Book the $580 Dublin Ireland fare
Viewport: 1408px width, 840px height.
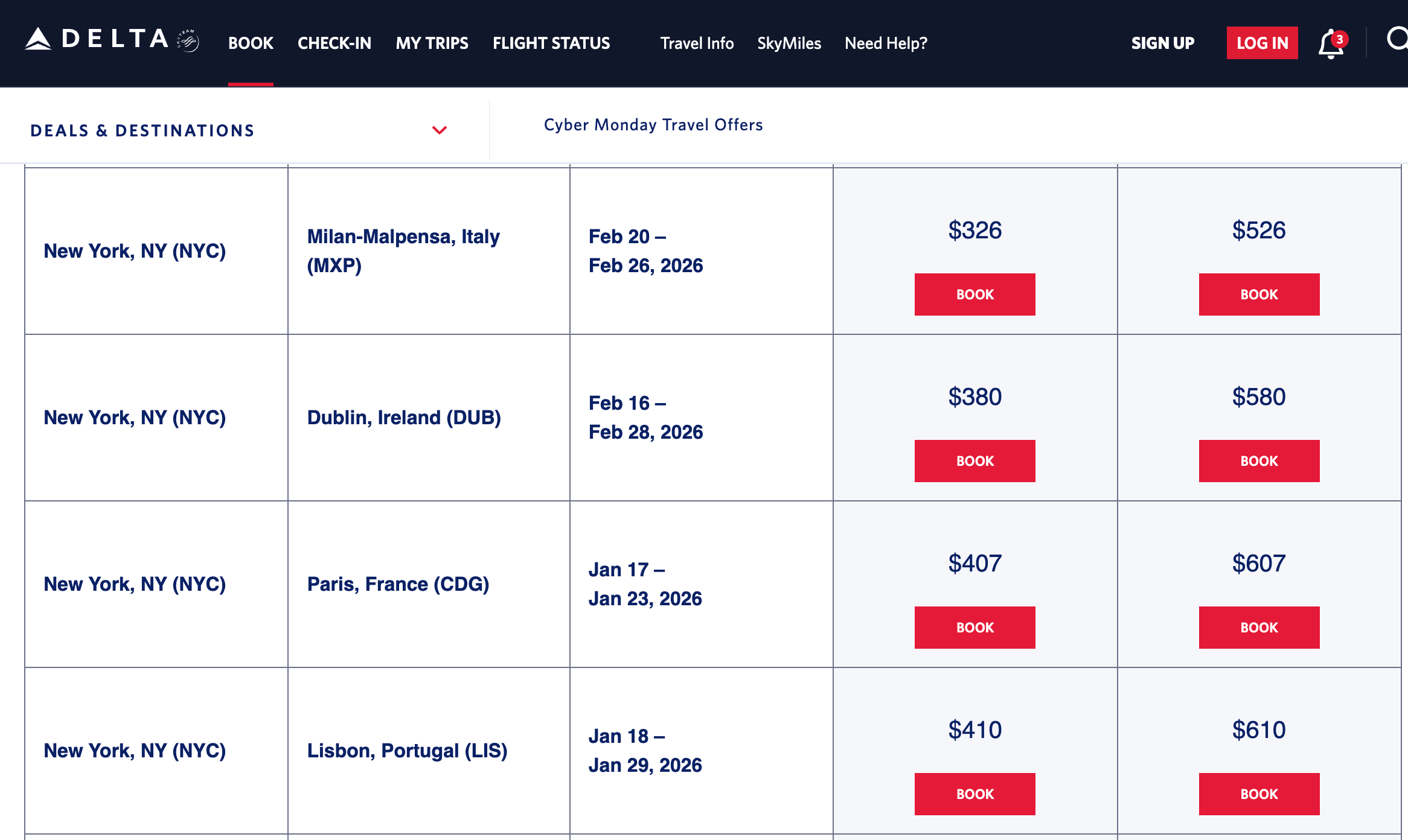[x=1259, y=460]
